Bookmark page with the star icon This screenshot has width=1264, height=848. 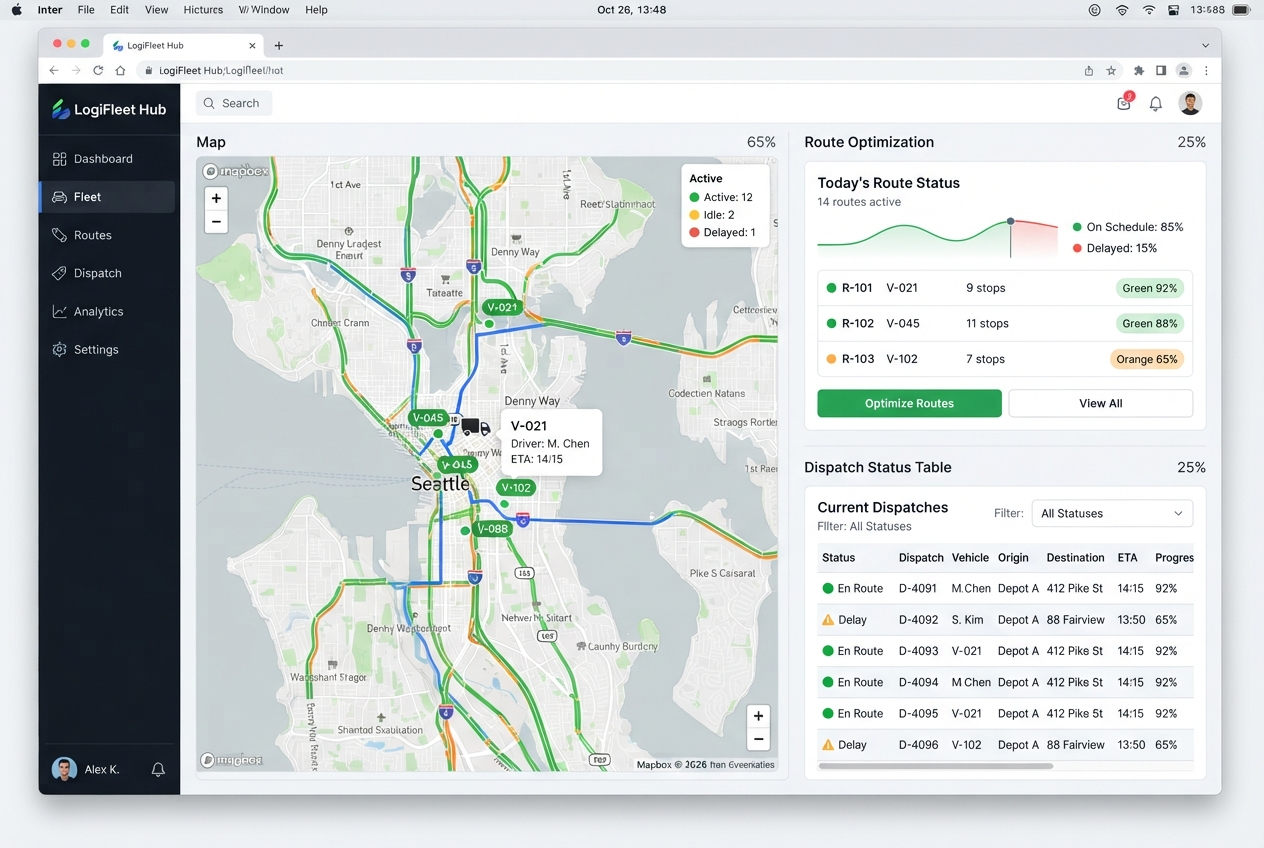[x=1111, y=71]
